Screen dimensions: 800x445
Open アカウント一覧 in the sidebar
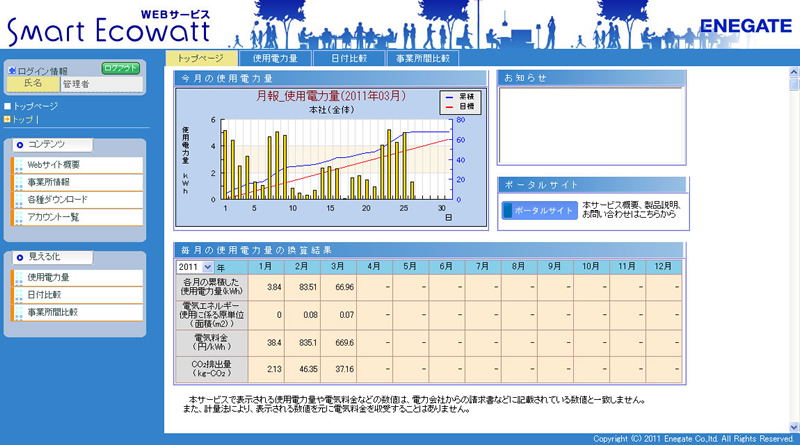[x=77, y=217]
